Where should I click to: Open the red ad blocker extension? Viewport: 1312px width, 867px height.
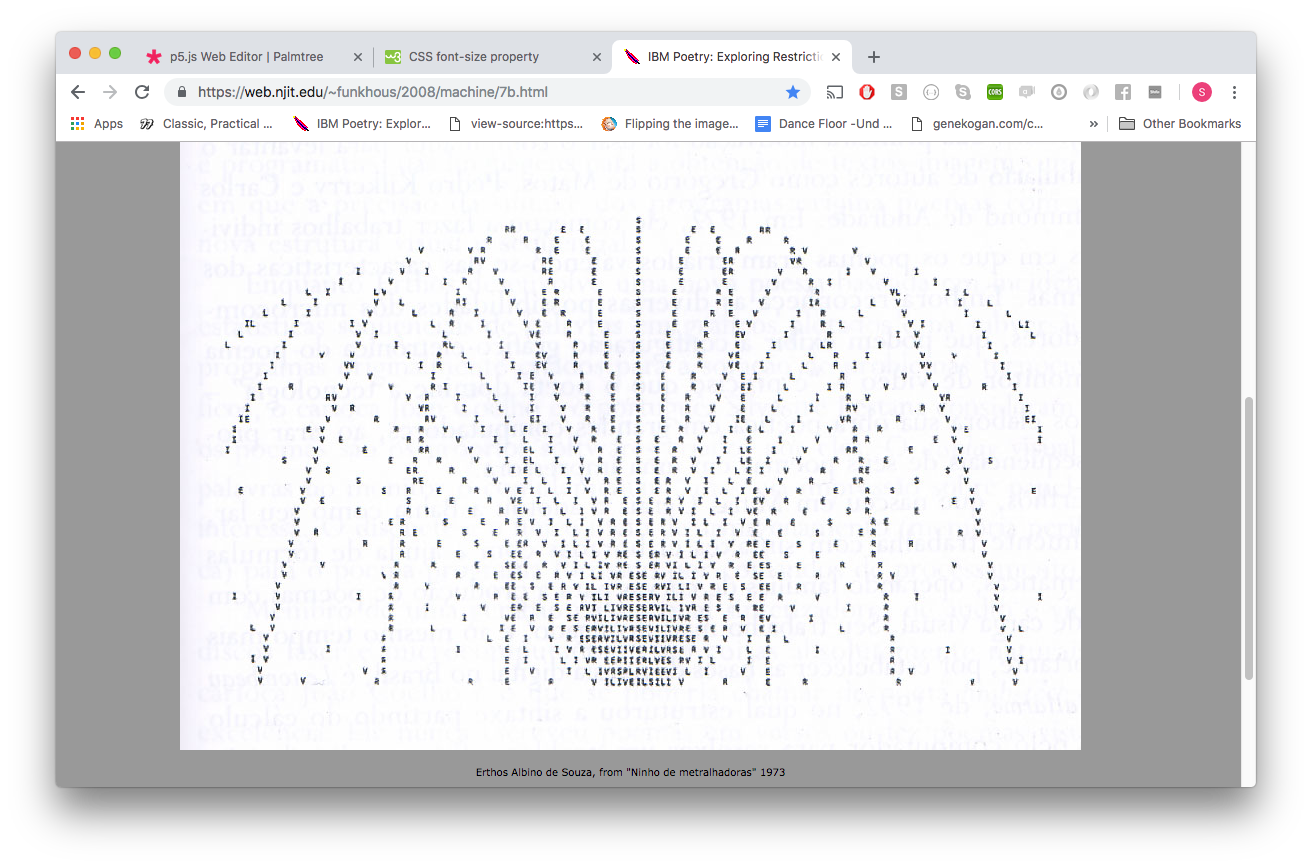click(867, 92)
